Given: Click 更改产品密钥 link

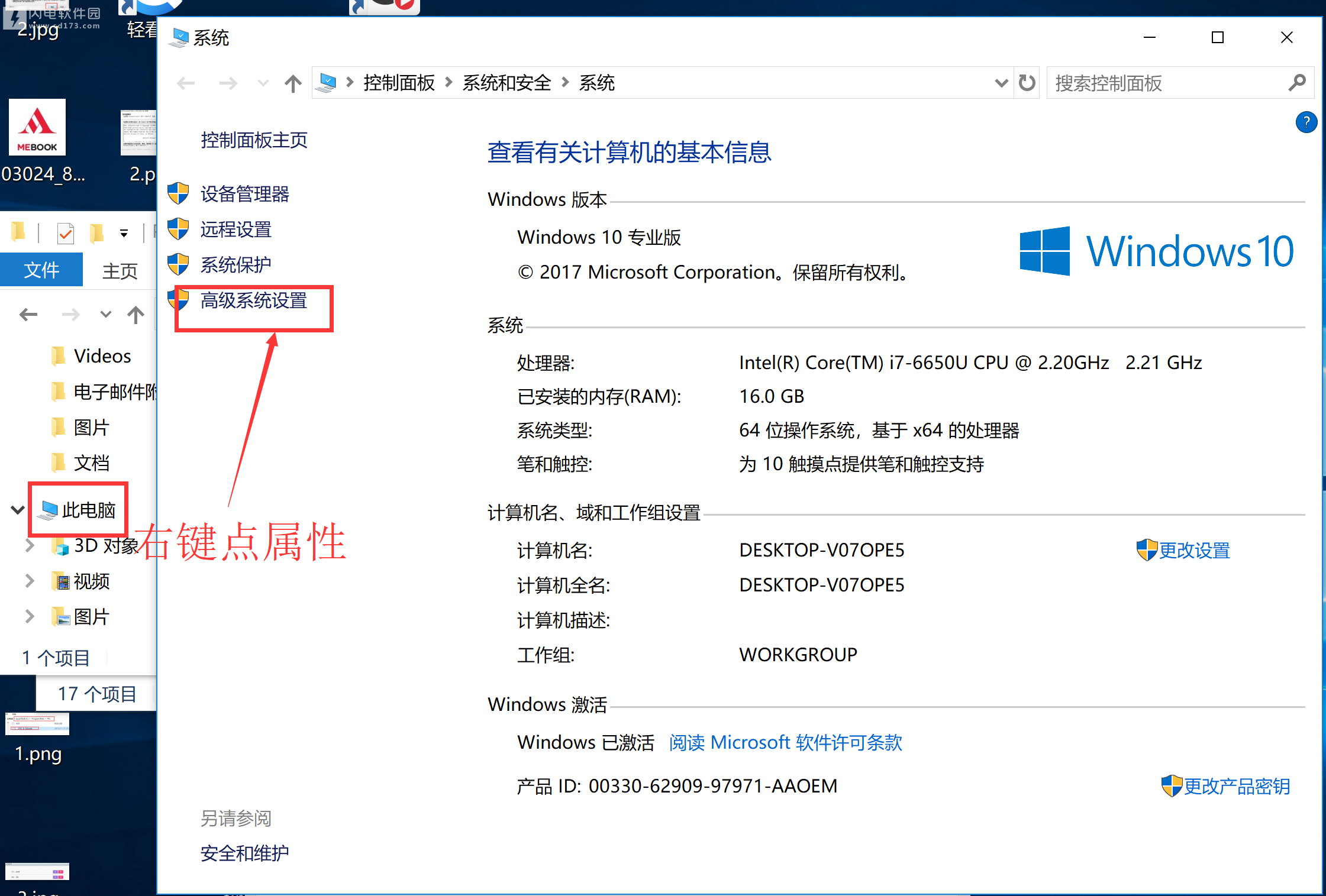Looking at the screenshot, I should coord(1237,787).
